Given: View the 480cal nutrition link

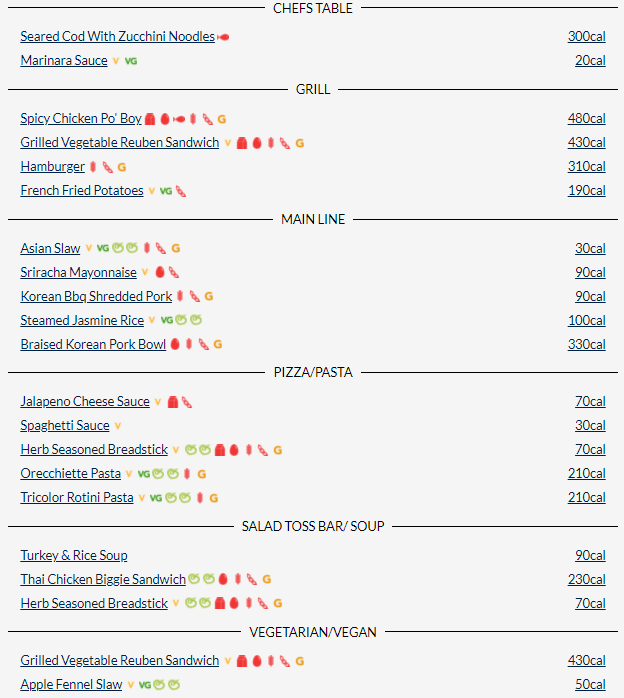Looking at the screenshot, I should [x=586, y=119].
